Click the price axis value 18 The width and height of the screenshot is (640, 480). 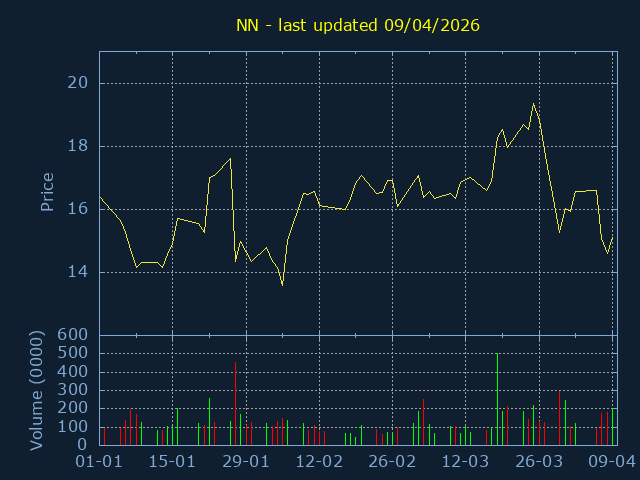pyautogui.click(x=78, y=146)
